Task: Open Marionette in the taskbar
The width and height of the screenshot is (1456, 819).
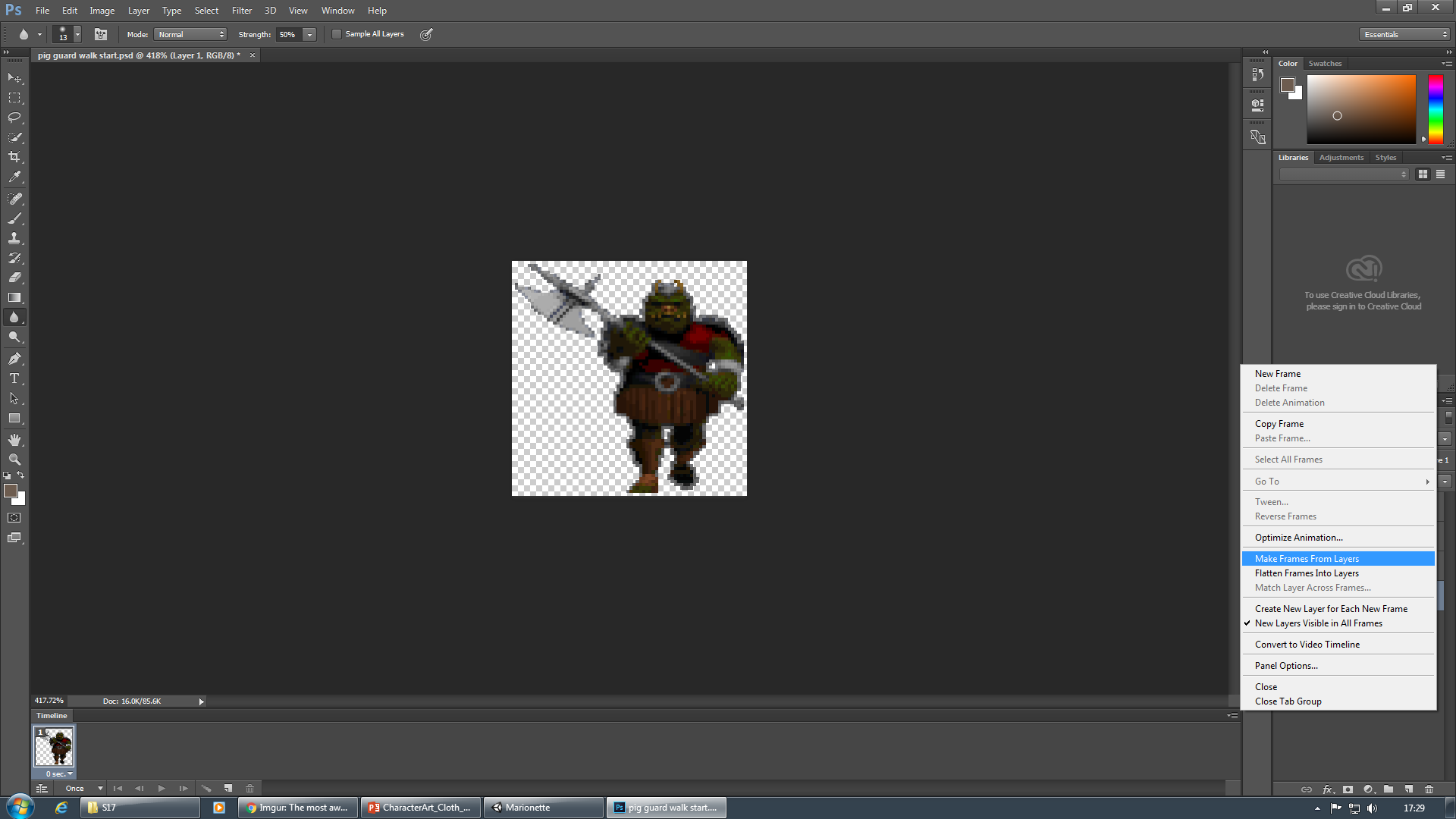Action: coord(544,808)
